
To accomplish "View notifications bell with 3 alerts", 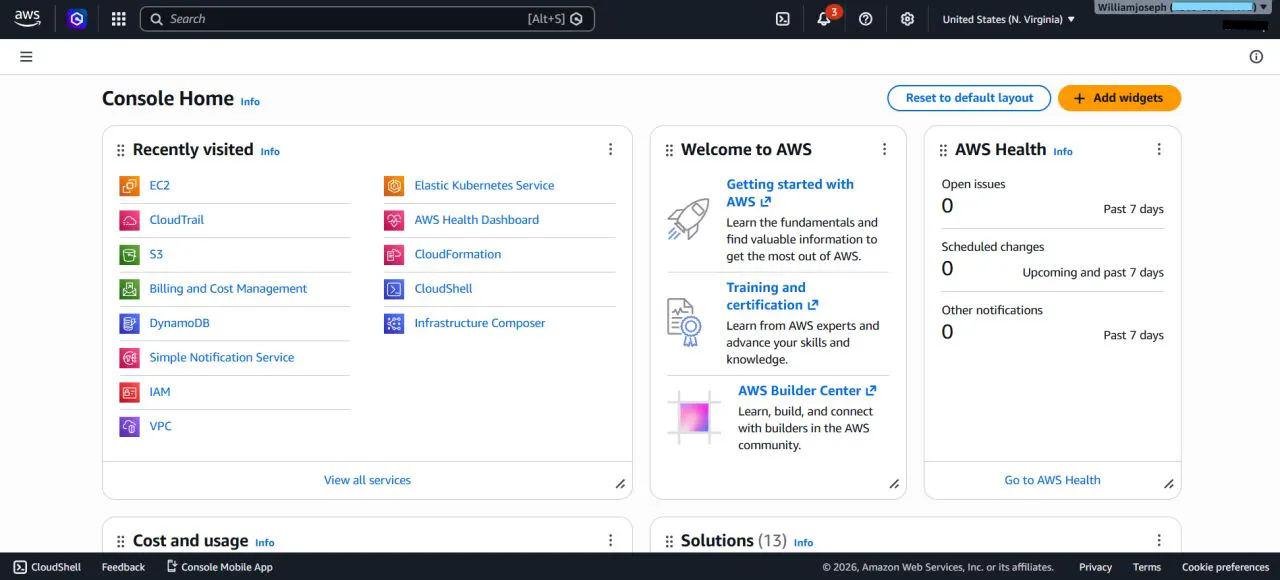I will 826,18.
